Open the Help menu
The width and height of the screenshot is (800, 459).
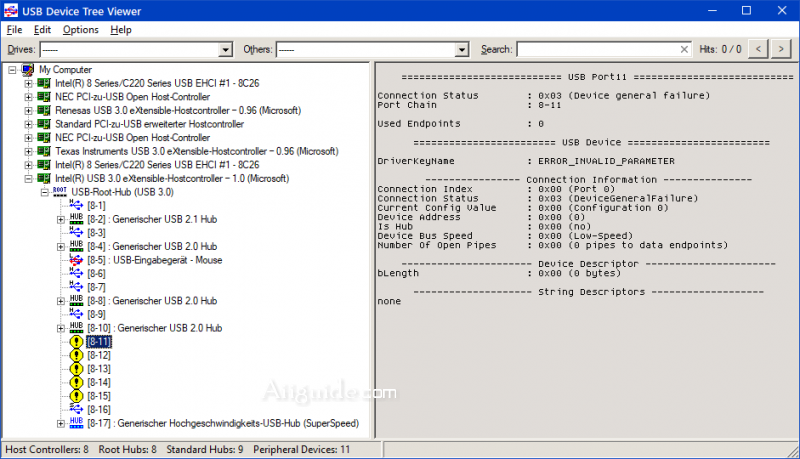coord(121,30)
